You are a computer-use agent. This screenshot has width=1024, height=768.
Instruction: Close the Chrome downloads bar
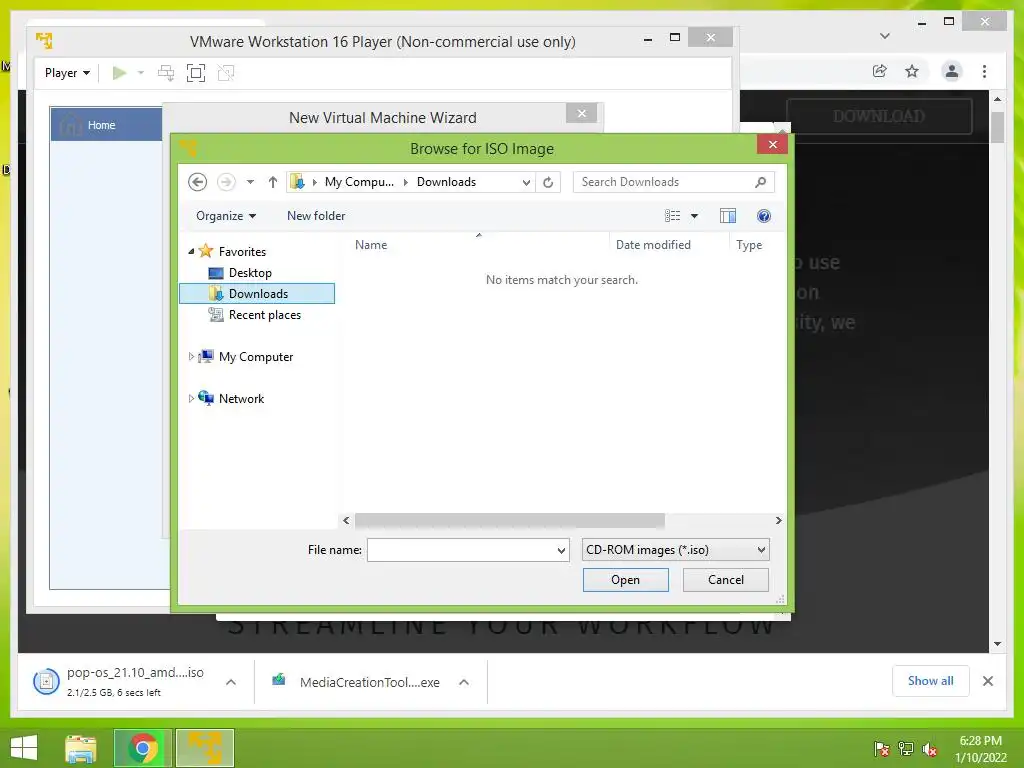click(988, 681)
